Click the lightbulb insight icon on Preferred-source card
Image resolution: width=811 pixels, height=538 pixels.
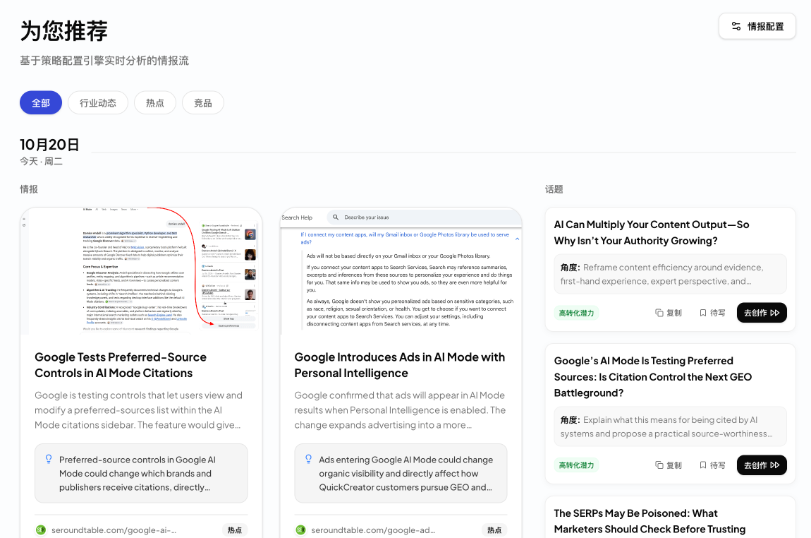[49, 459]
